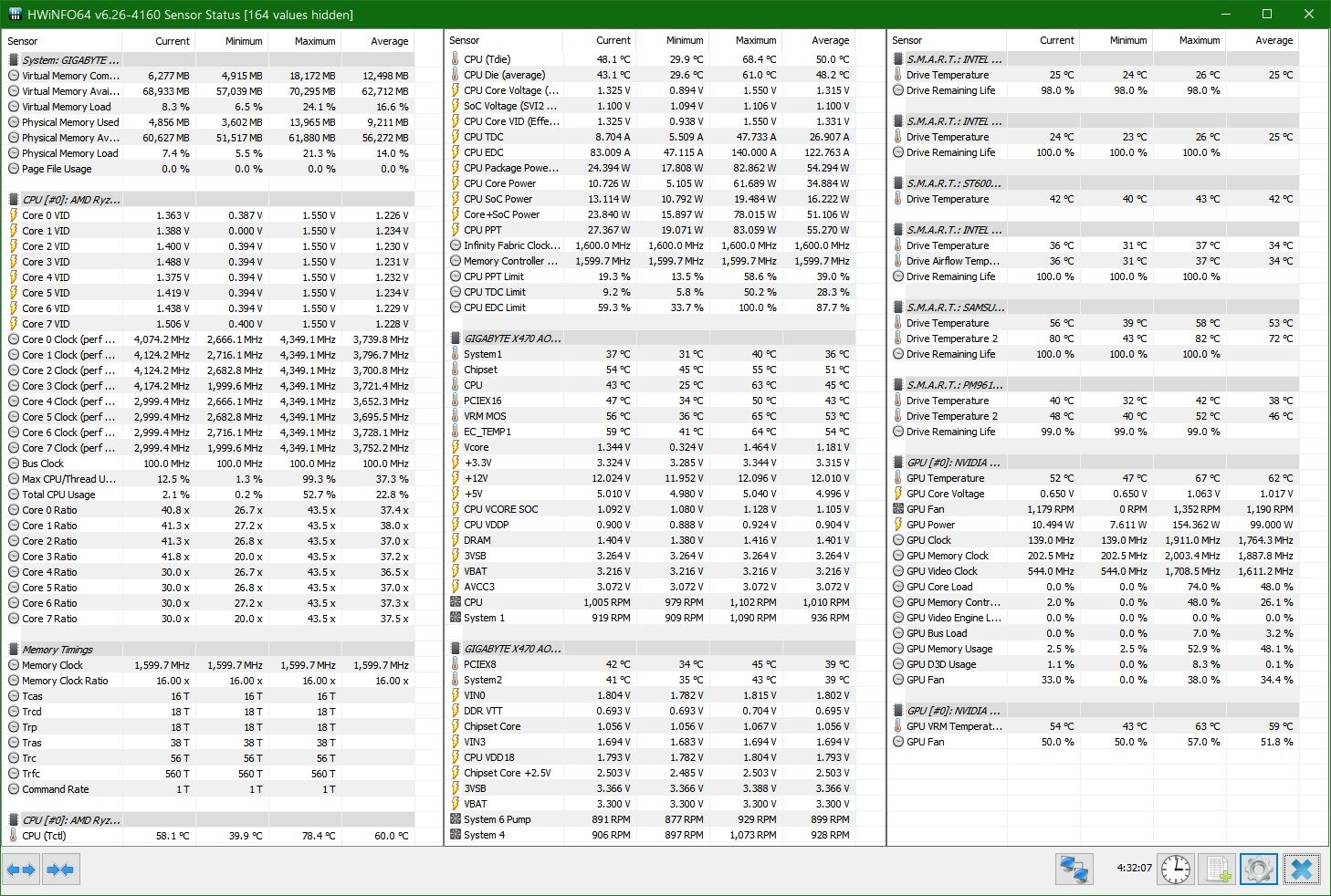Select the CPU VDD18 row
Viewport: 1331px width, 896px height.
[651, 757]
